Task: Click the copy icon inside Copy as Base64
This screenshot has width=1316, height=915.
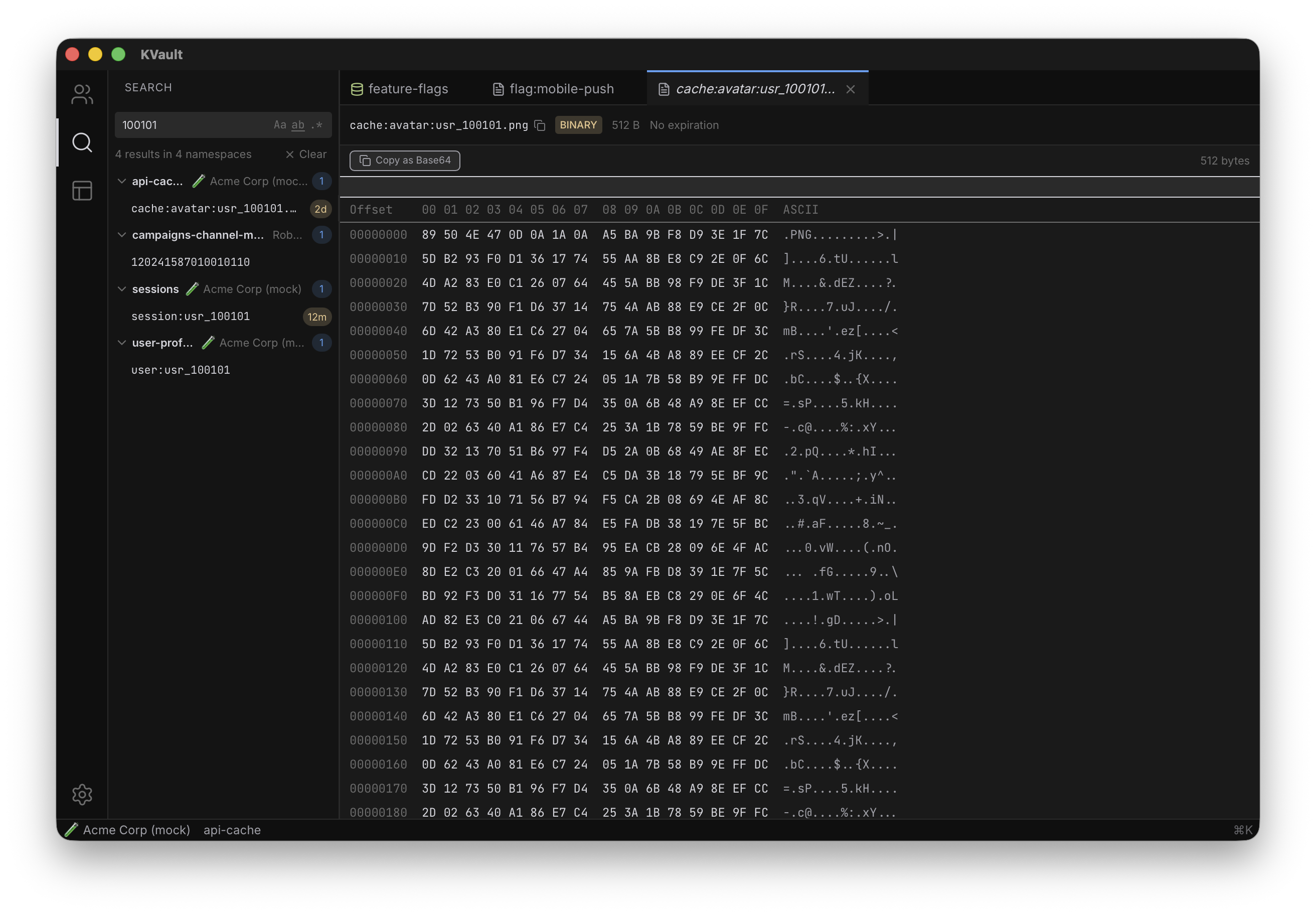Action: coord(365,161)
